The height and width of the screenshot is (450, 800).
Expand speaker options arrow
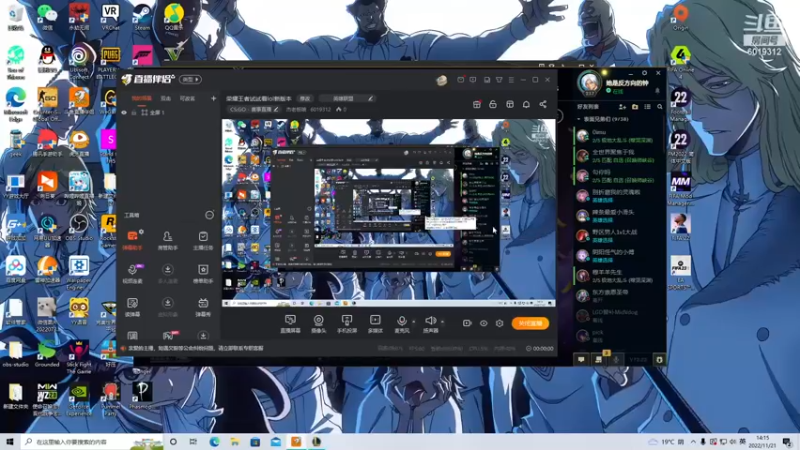coord(442,322)
